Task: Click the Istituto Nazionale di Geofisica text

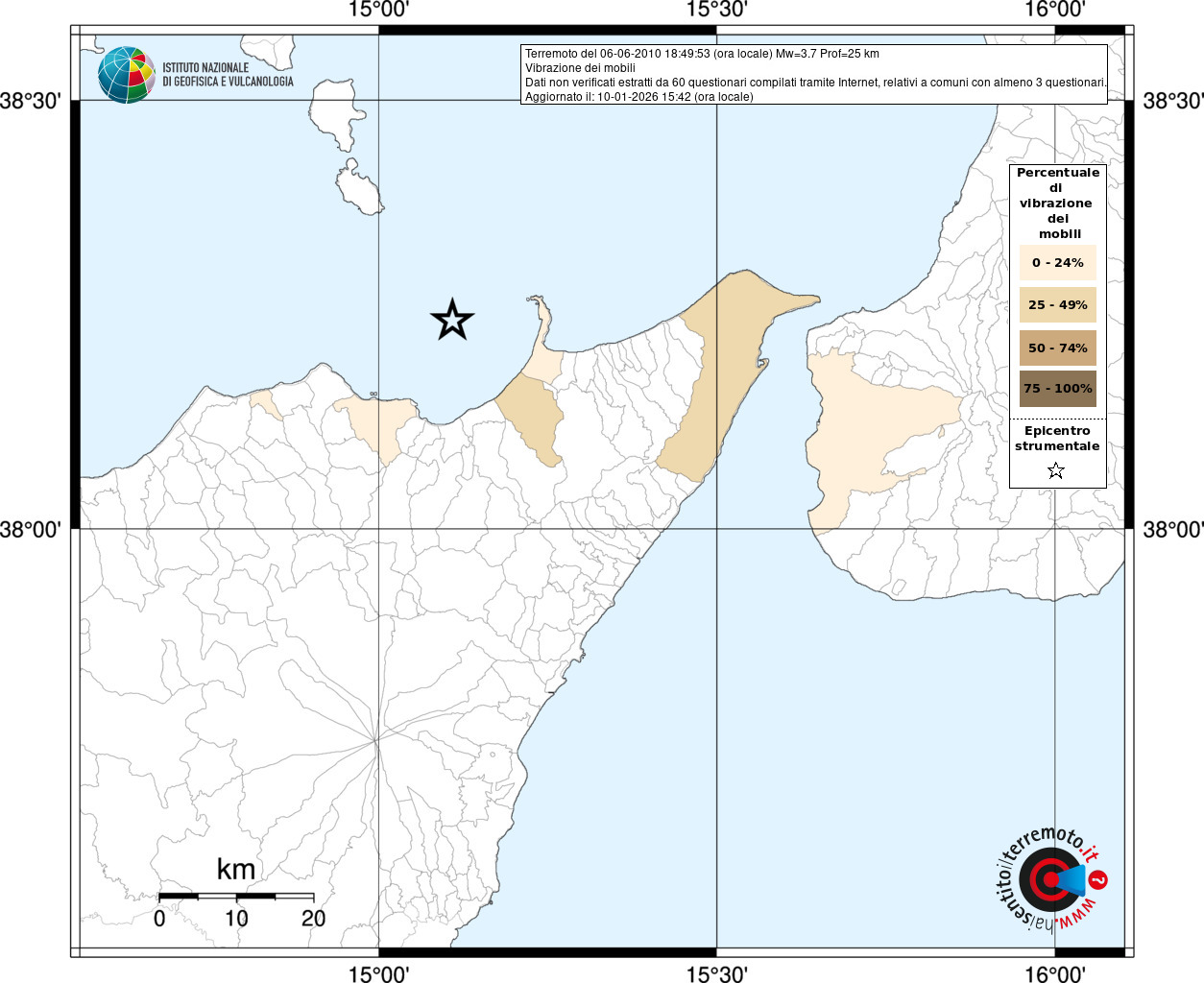Action: [x=228, y=75]
